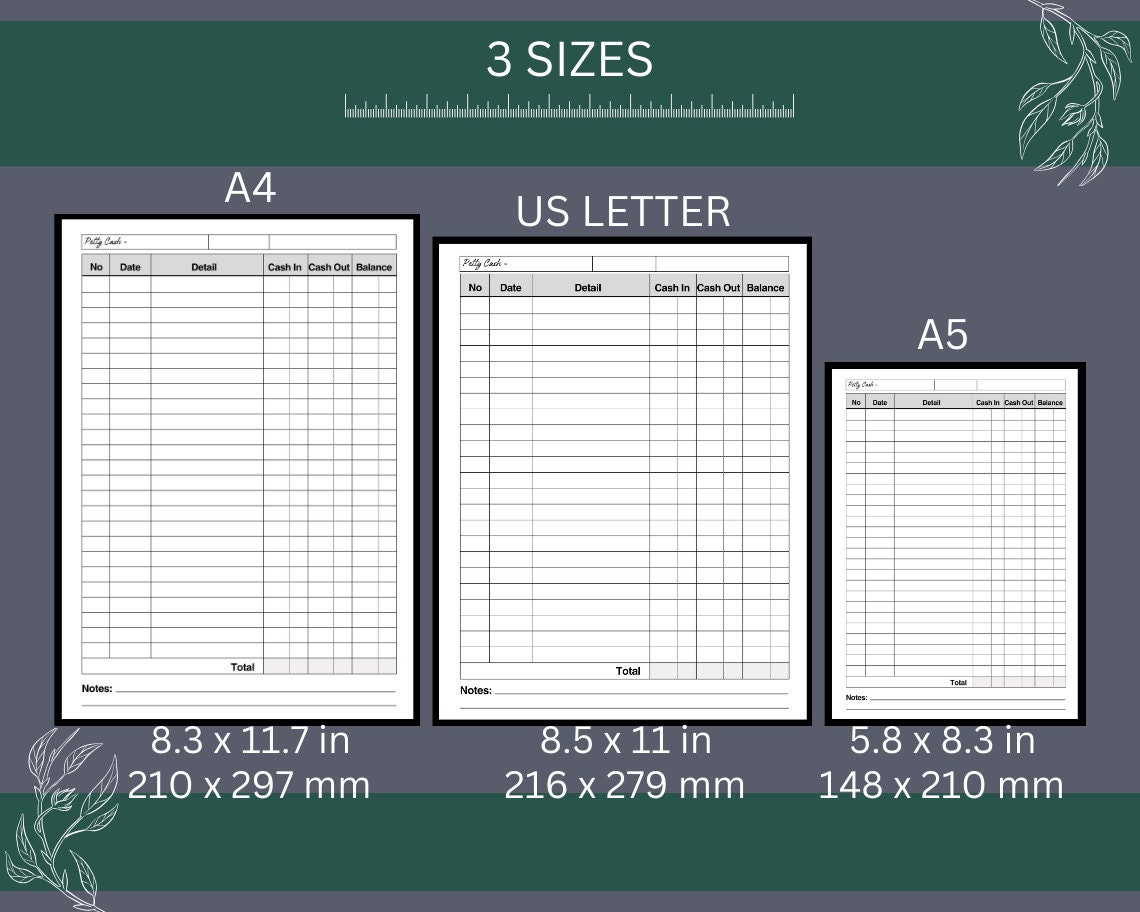The height and width of the screenshot is (912, 1140).
Task: Click the 'Petty Cash' title on US Letter sheet
Action: pos(484,263)
